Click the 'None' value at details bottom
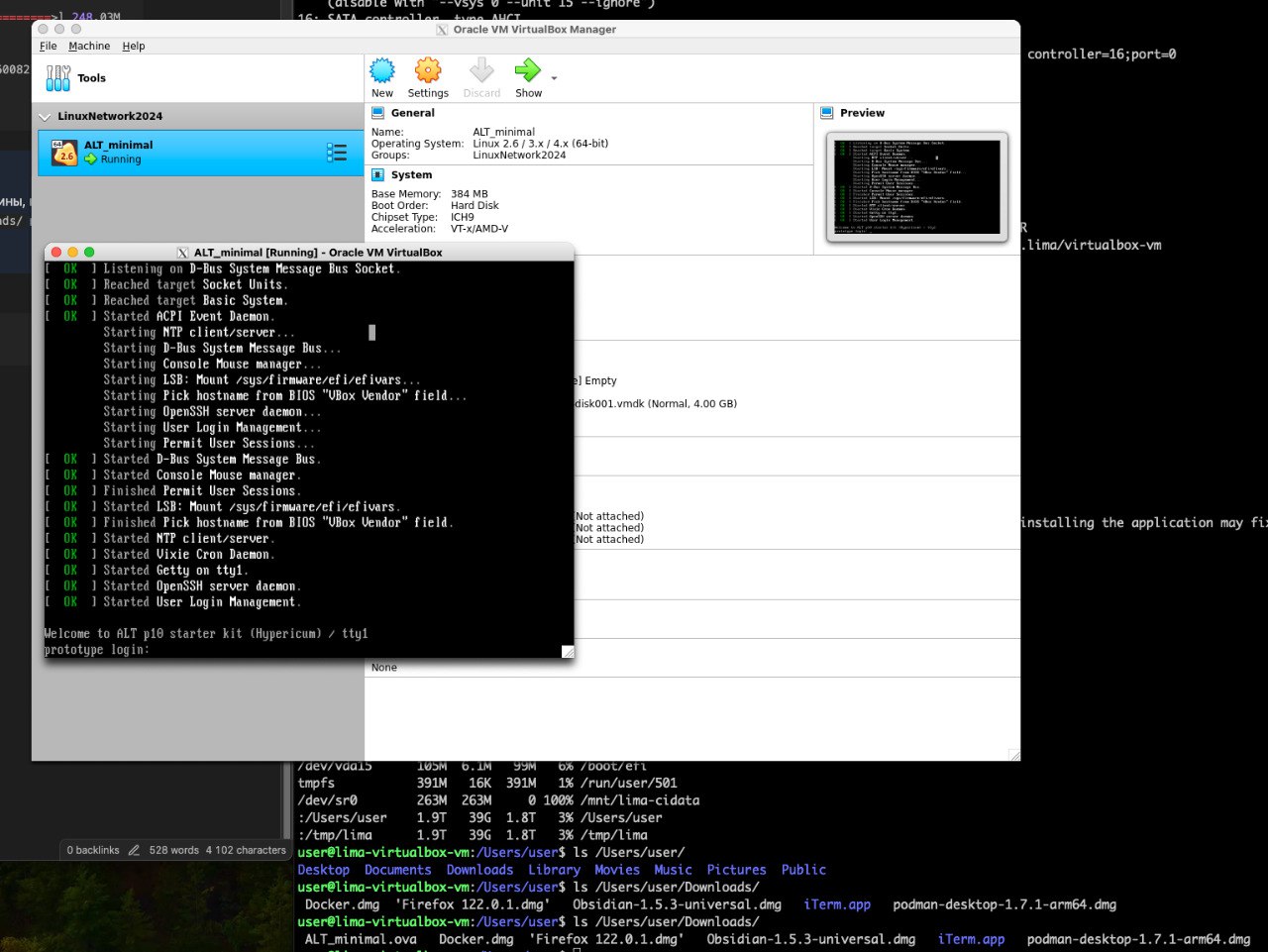 coord(384,668)
